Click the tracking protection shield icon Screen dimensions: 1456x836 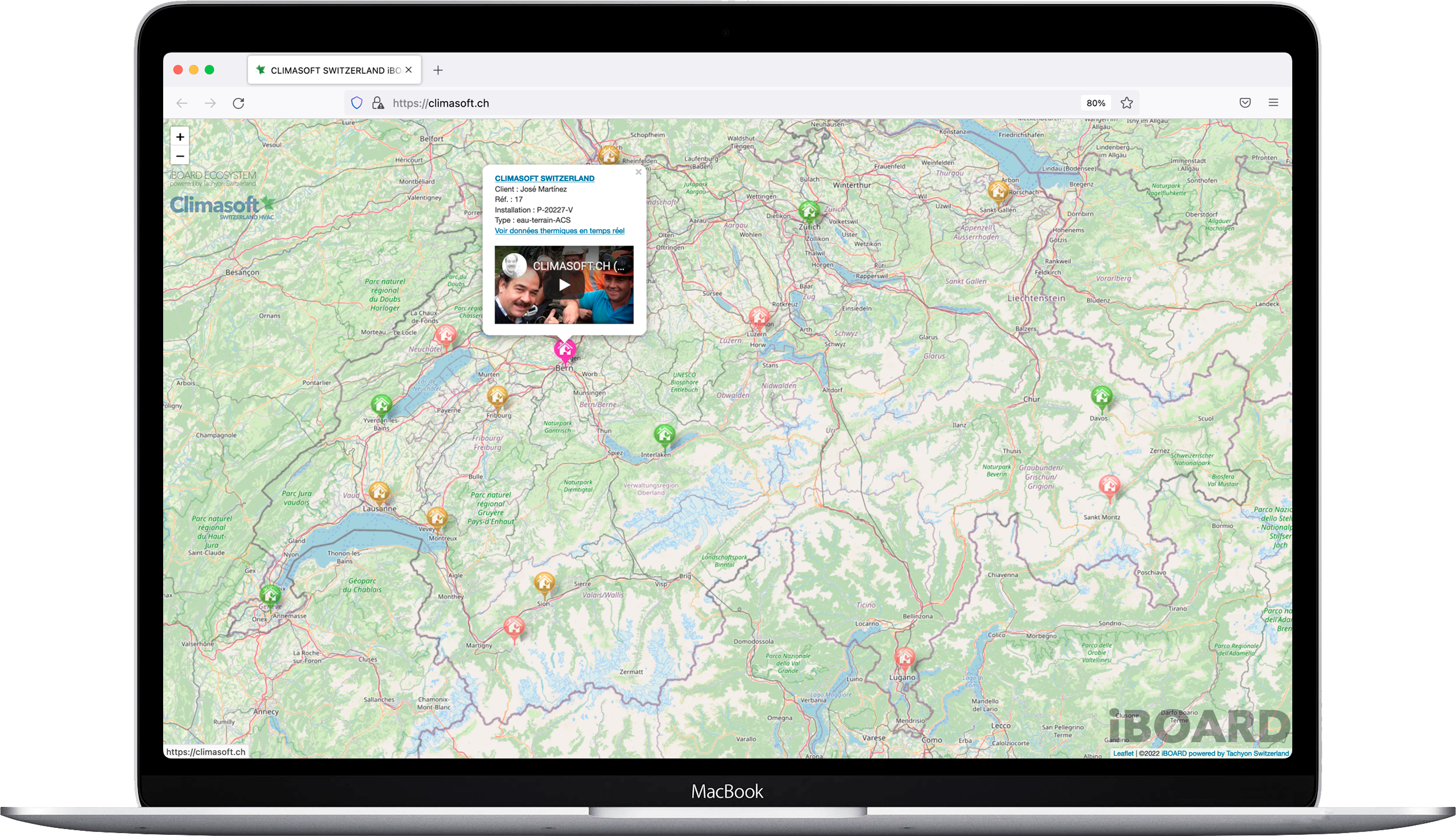357,103
